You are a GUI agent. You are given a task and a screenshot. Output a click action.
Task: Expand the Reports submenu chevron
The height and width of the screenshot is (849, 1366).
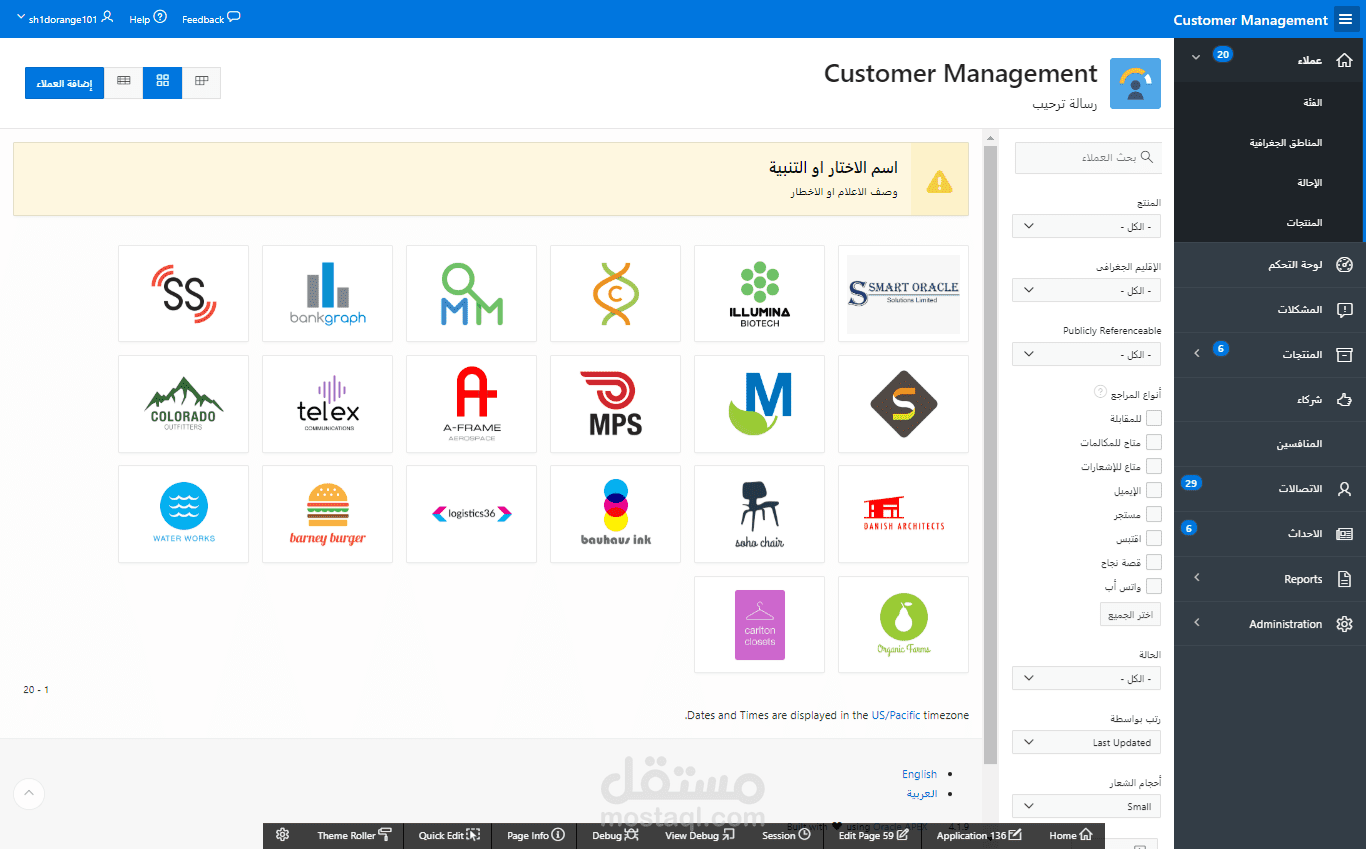coord(1196,578)
